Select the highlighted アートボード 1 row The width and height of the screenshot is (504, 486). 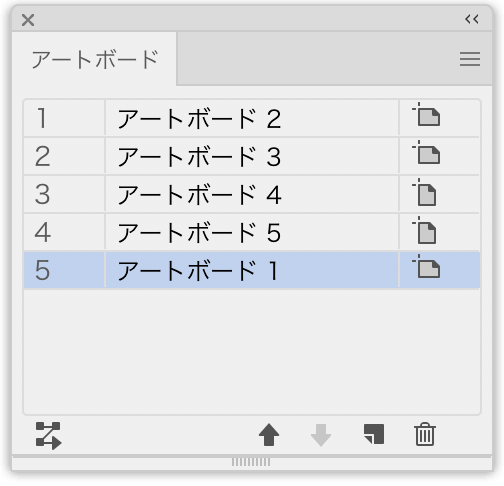252,270
